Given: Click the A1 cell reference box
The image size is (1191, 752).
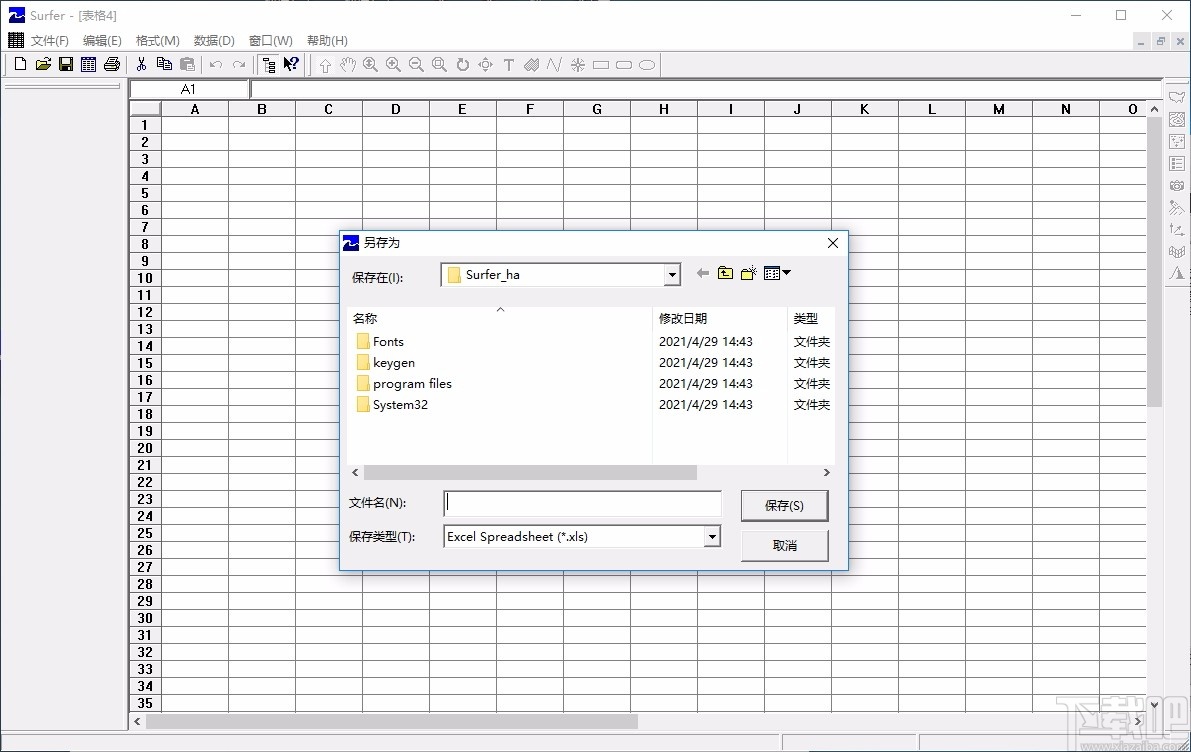Looking at the screenshot, I should coord(189,90).
